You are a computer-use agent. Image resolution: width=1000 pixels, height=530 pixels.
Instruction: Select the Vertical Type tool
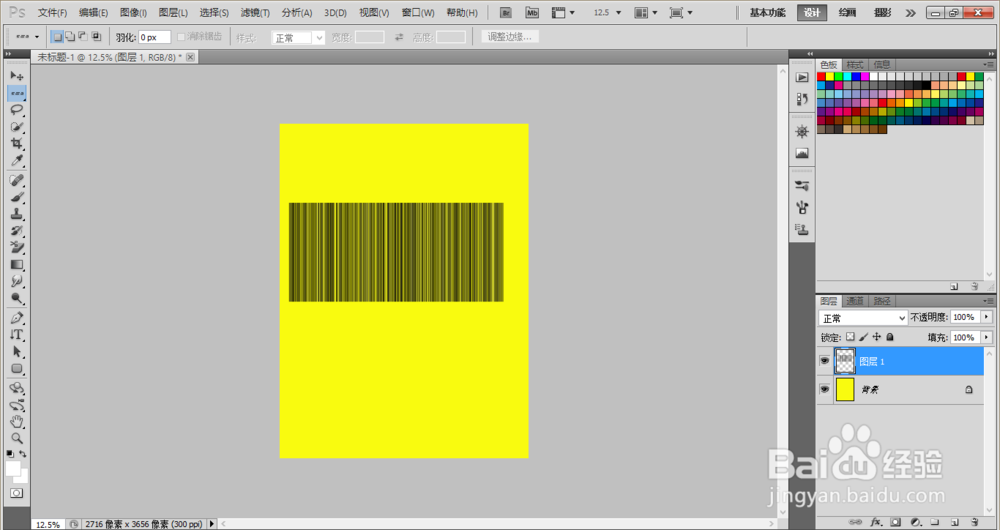point(17,334)
